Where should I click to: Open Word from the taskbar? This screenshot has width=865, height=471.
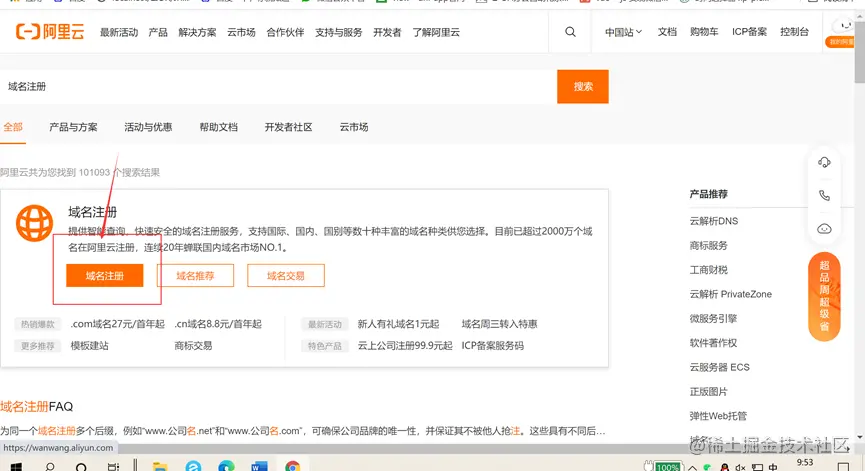click(x=259, y=467)
